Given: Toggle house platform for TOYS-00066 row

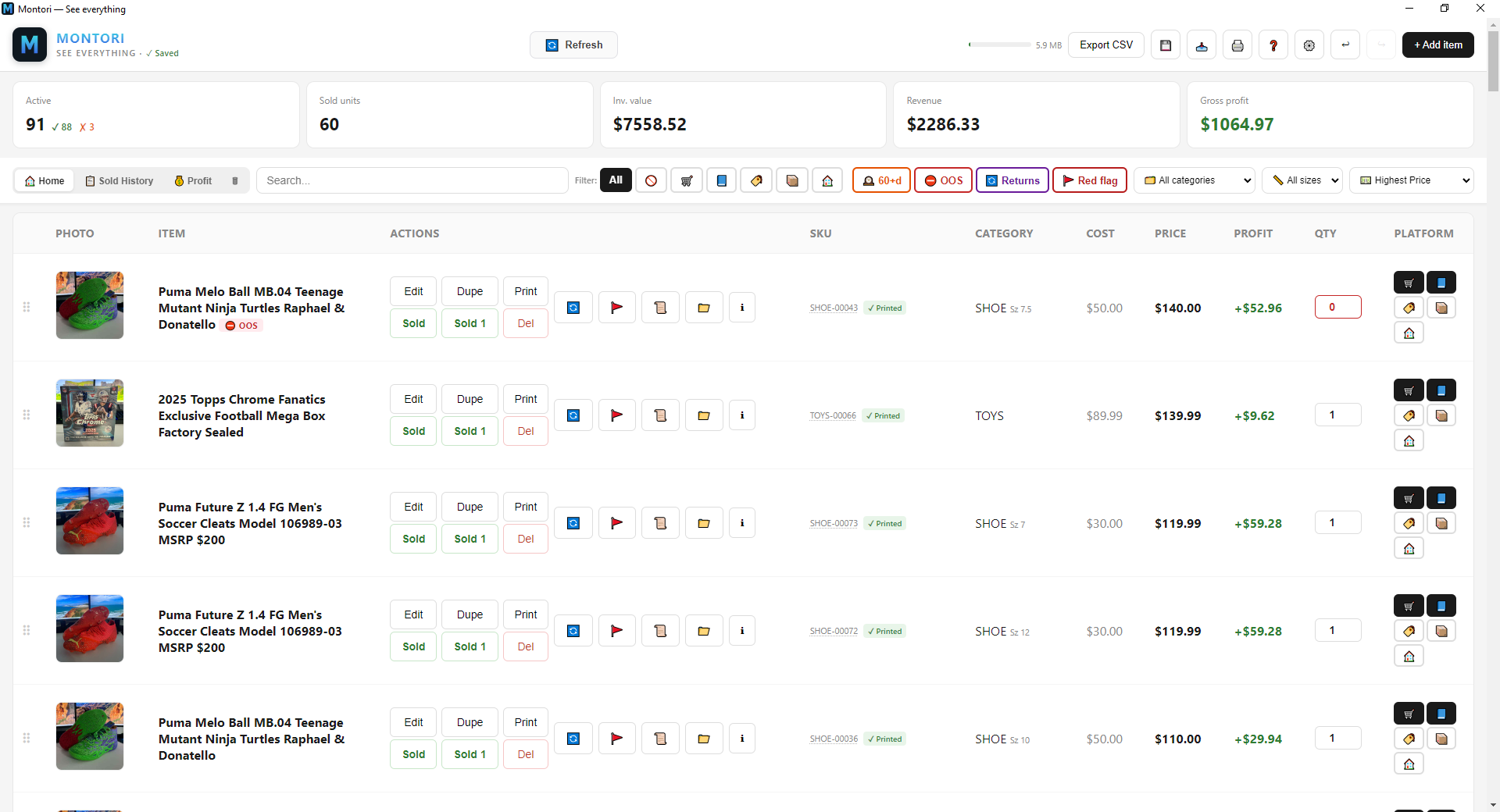Looking at the screenshot, I should [1409, 441].
